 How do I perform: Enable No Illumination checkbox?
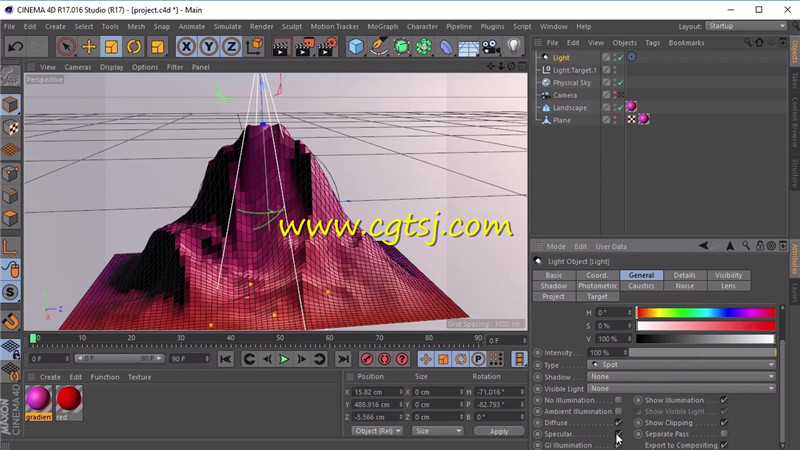point(618,400)
